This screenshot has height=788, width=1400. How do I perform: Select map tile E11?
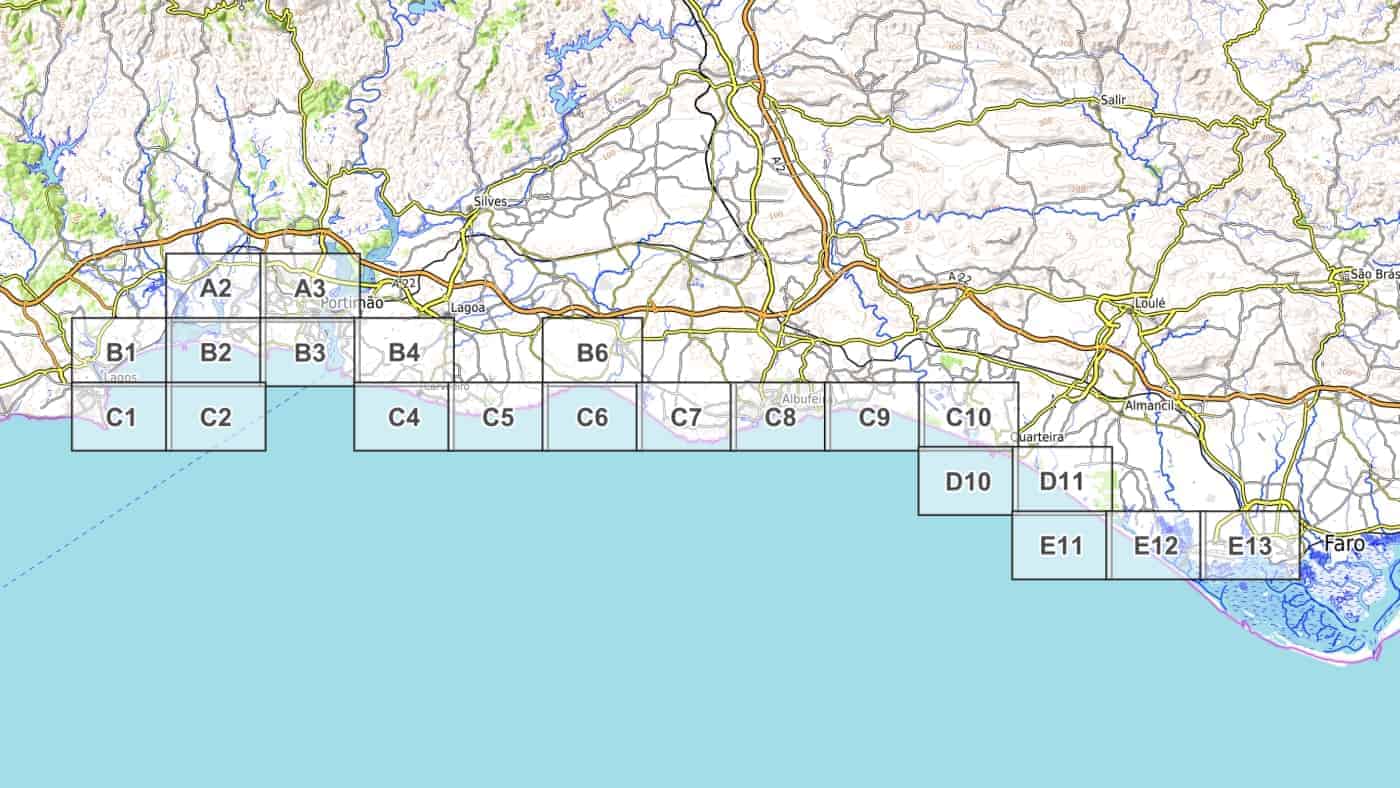(x=1061, y=546)
